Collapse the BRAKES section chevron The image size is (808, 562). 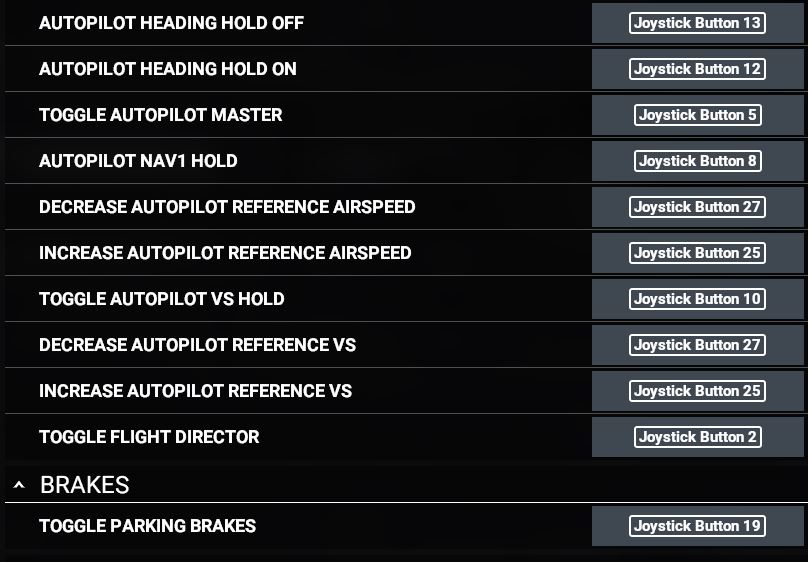pyautogui.click(x=19, y=485)
